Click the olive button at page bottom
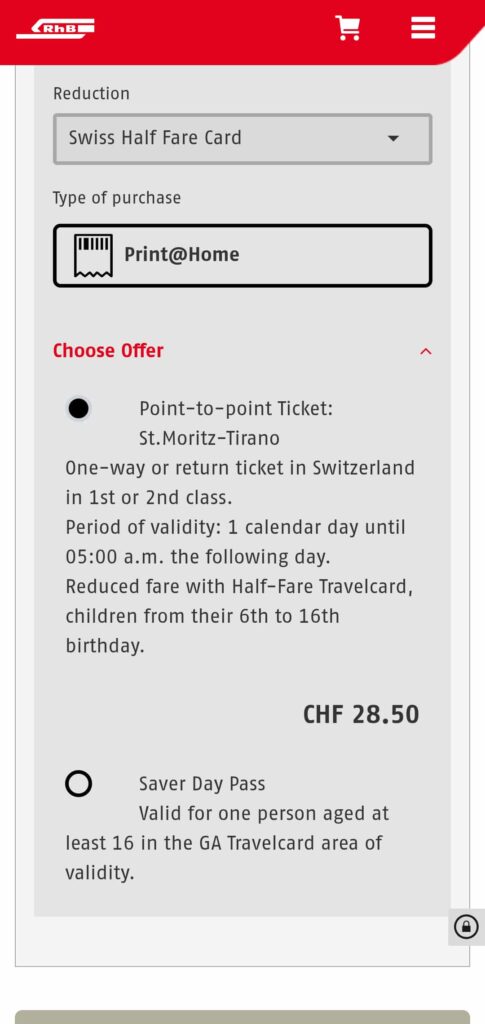This screenshot has height=1024, width=485. click(242, 1017)
